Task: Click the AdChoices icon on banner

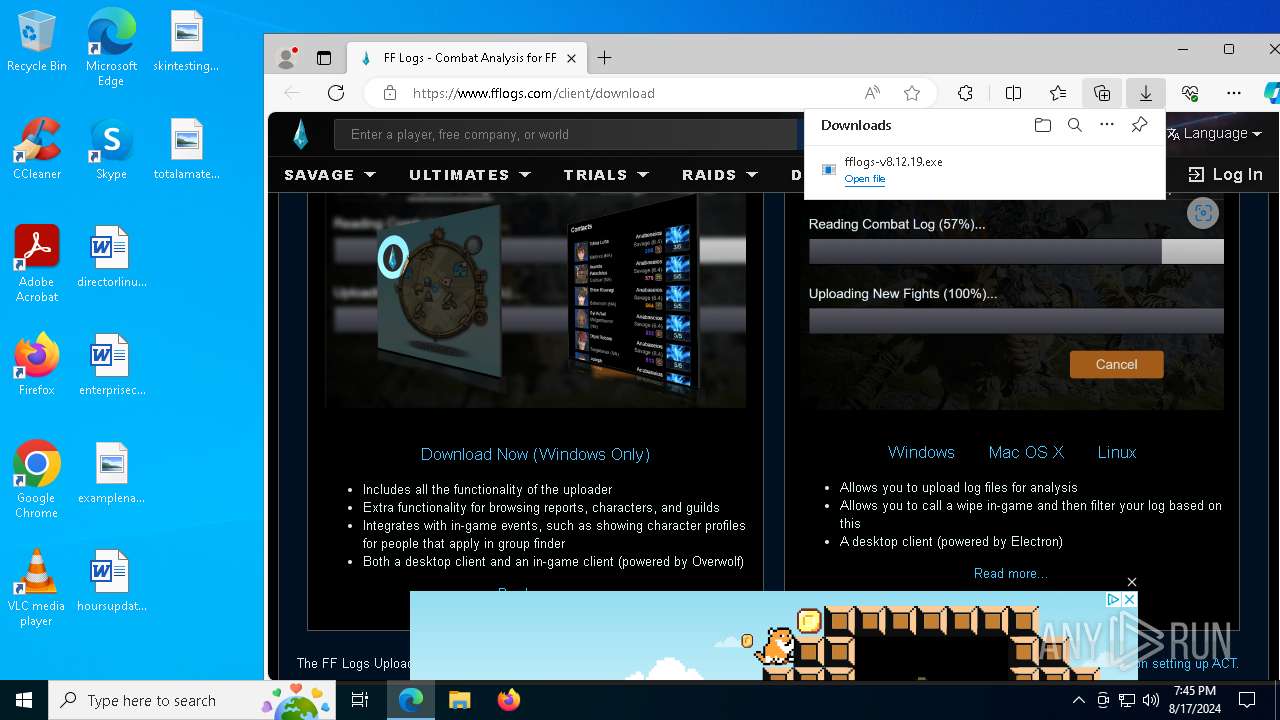Action: click(1112, 599)
